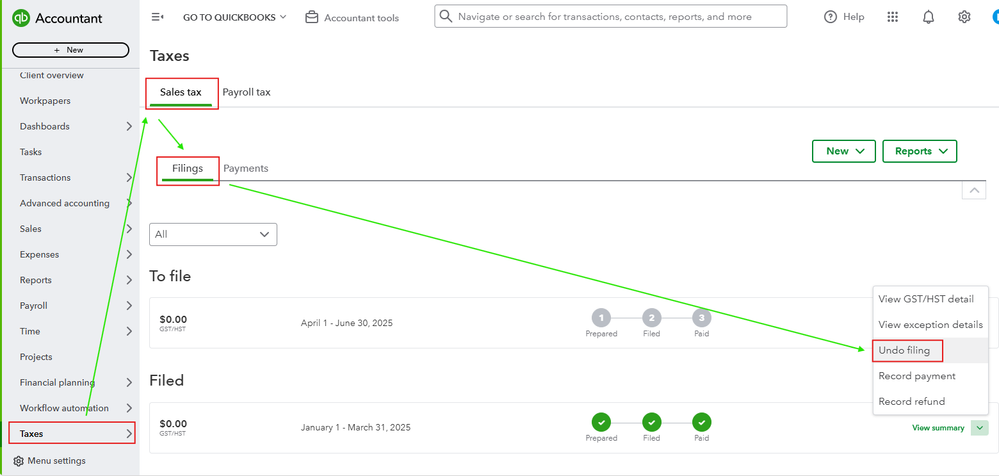Collapse the filings section chevron
Image resolution: width=999 pixels, height=476 pixels.
[970, 190]
